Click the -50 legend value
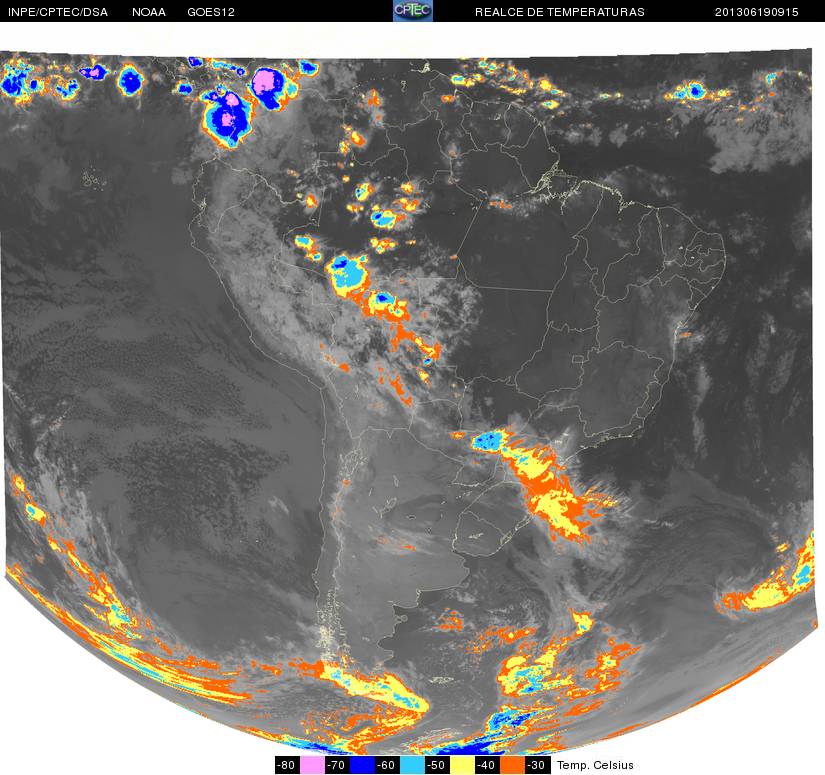Screen dimensions: 825x775 [436, 765]
